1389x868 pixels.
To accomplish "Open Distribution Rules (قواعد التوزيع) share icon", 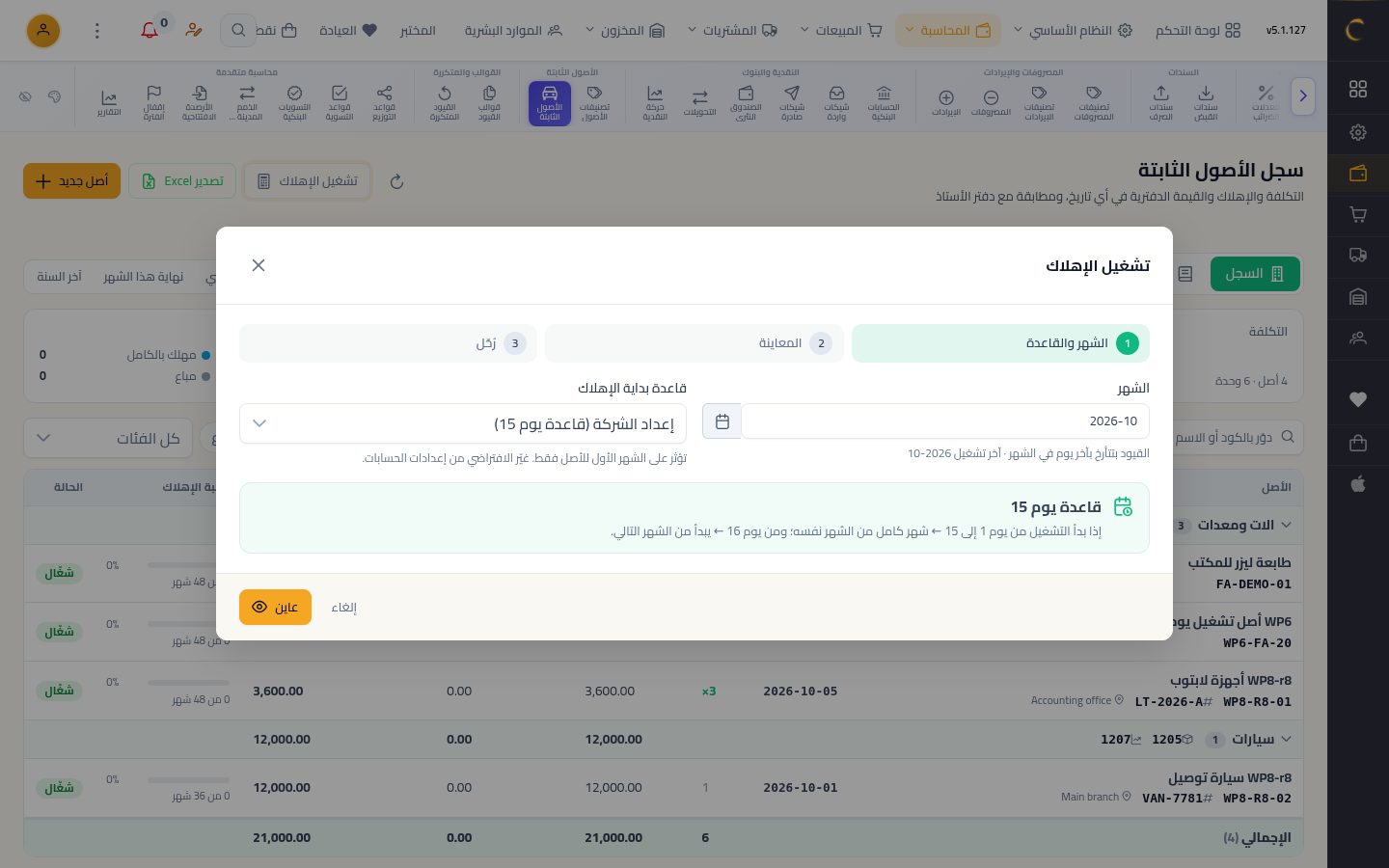I will tap(384, 103).
